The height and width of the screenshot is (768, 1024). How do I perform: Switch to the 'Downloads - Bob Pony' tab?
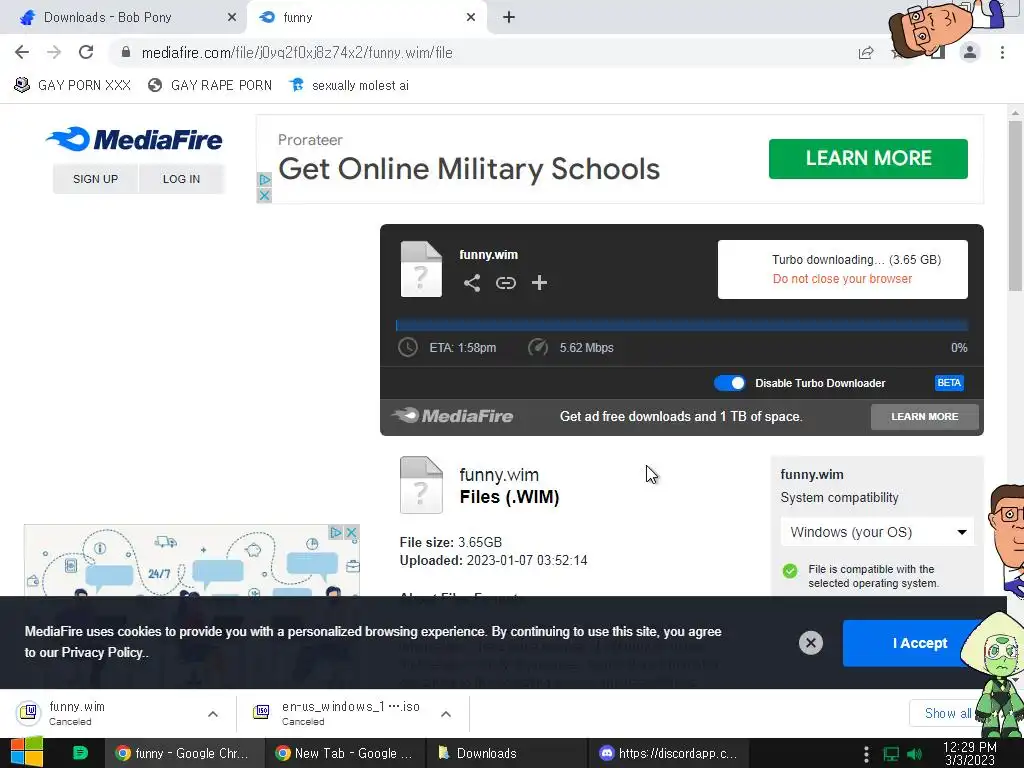[123, 18]
